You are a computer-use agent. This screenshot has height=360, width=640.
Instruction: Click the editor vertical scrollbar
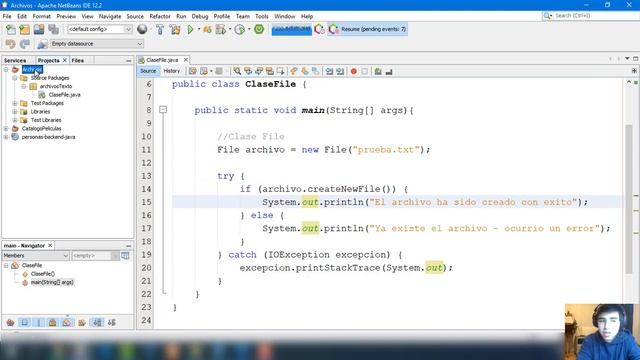tap(629, 200)
